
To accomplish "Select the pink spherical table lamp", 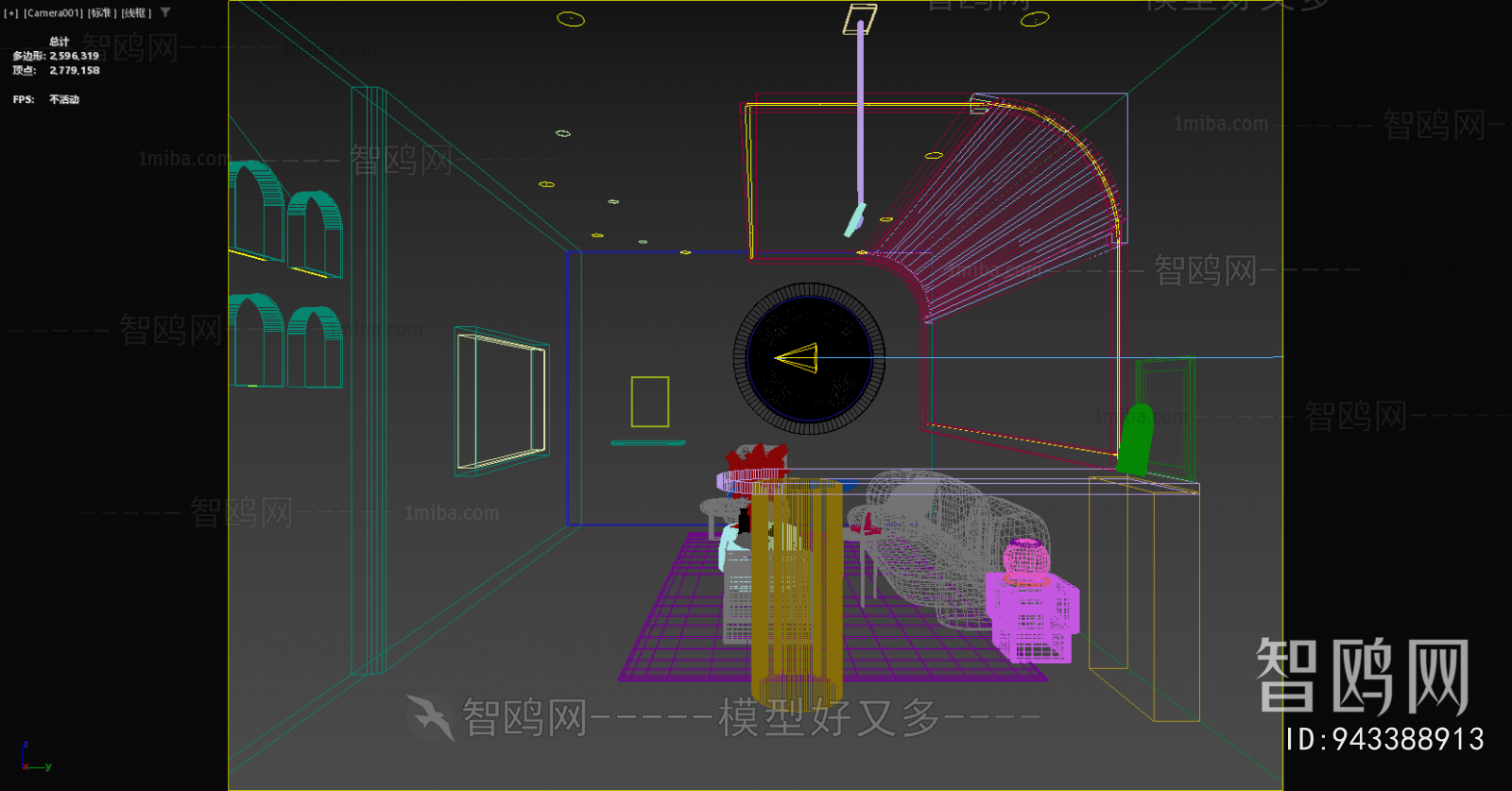I will 1025,559.
